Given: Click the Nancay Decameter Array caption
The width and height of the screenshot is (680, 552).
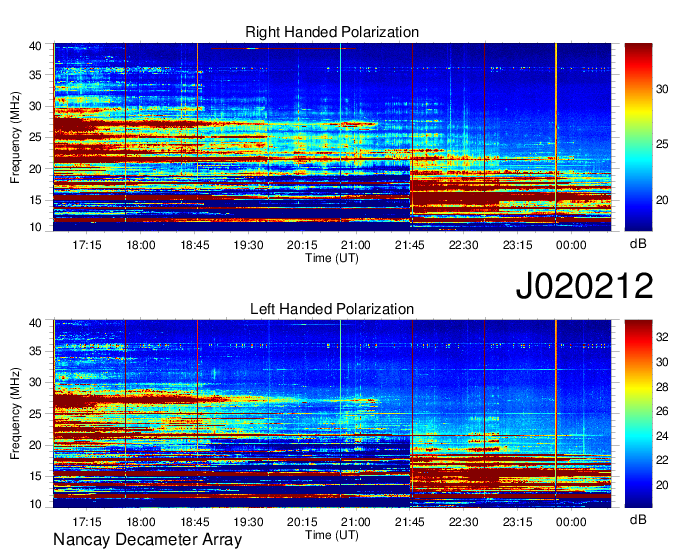Looking at the screenshot, I should point(147,539).
